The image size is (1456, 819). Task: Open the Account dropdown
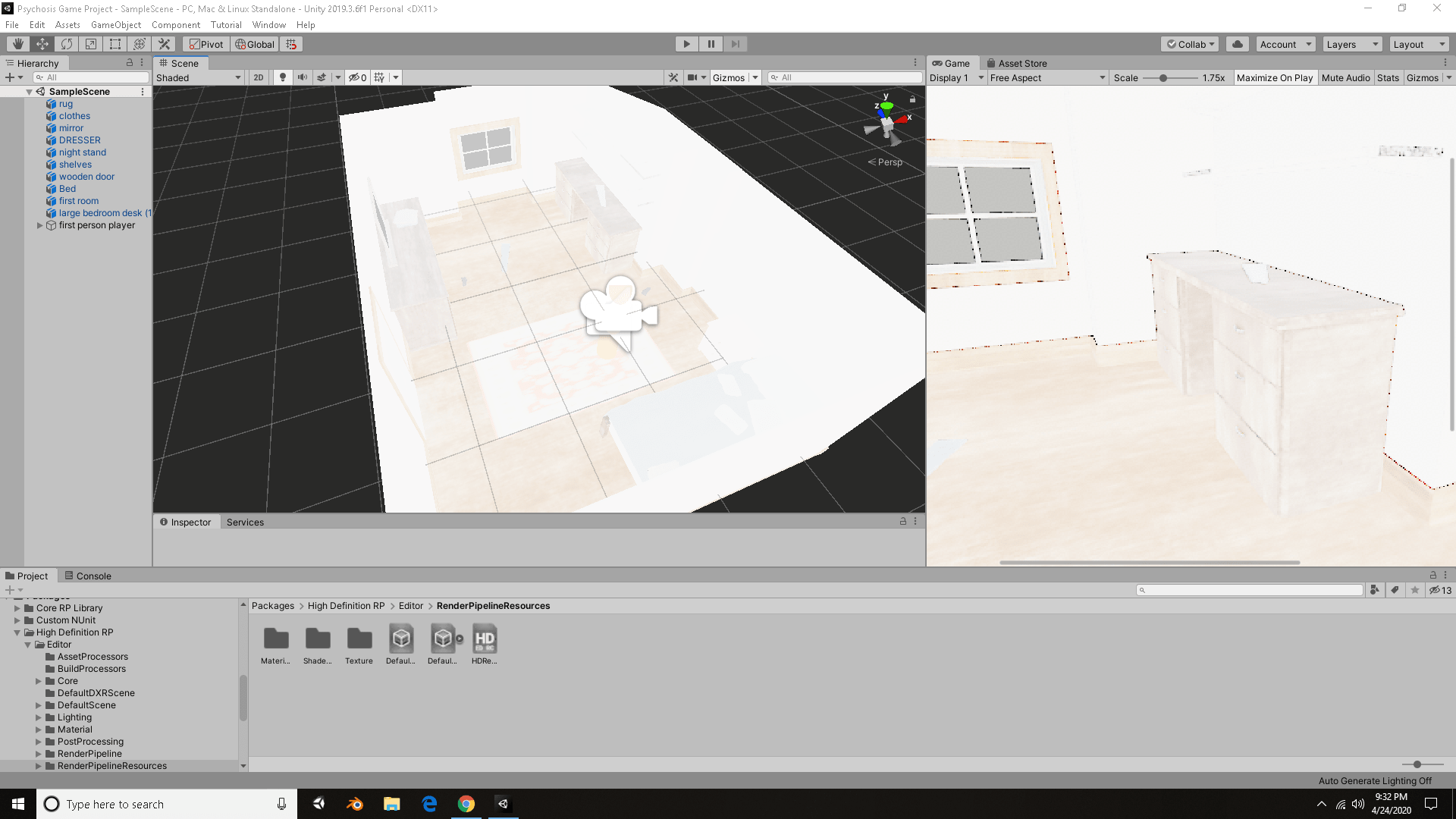[1285, 44]
